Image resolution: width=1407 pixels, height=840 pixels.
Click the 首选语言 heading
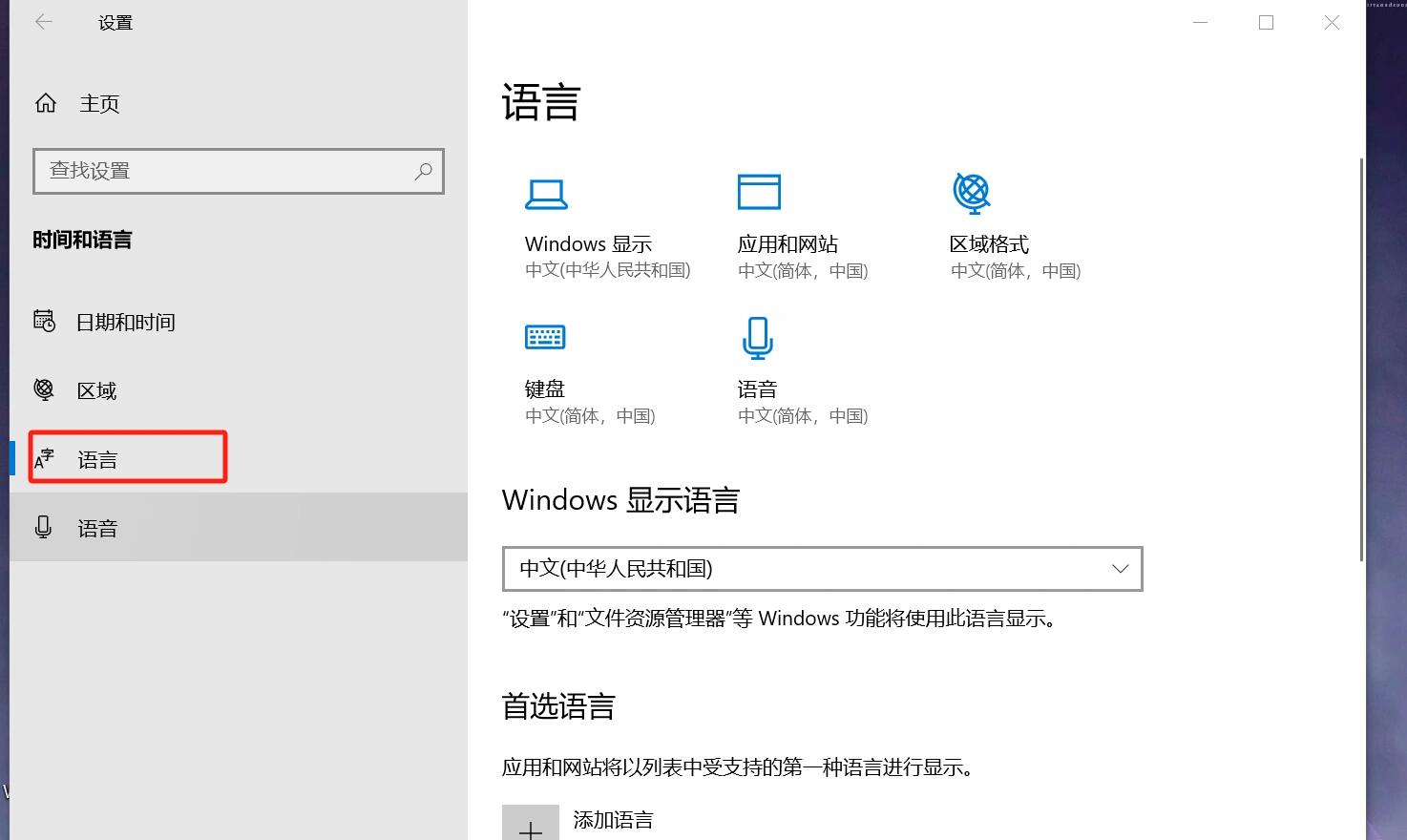coord(558,706)
